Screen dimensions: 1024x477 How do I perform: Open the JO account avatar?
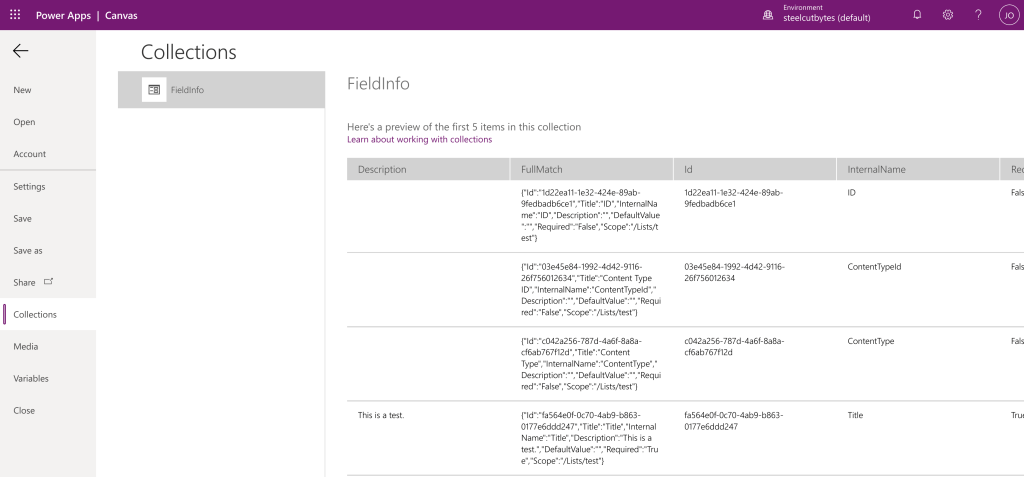(1008, 15)
